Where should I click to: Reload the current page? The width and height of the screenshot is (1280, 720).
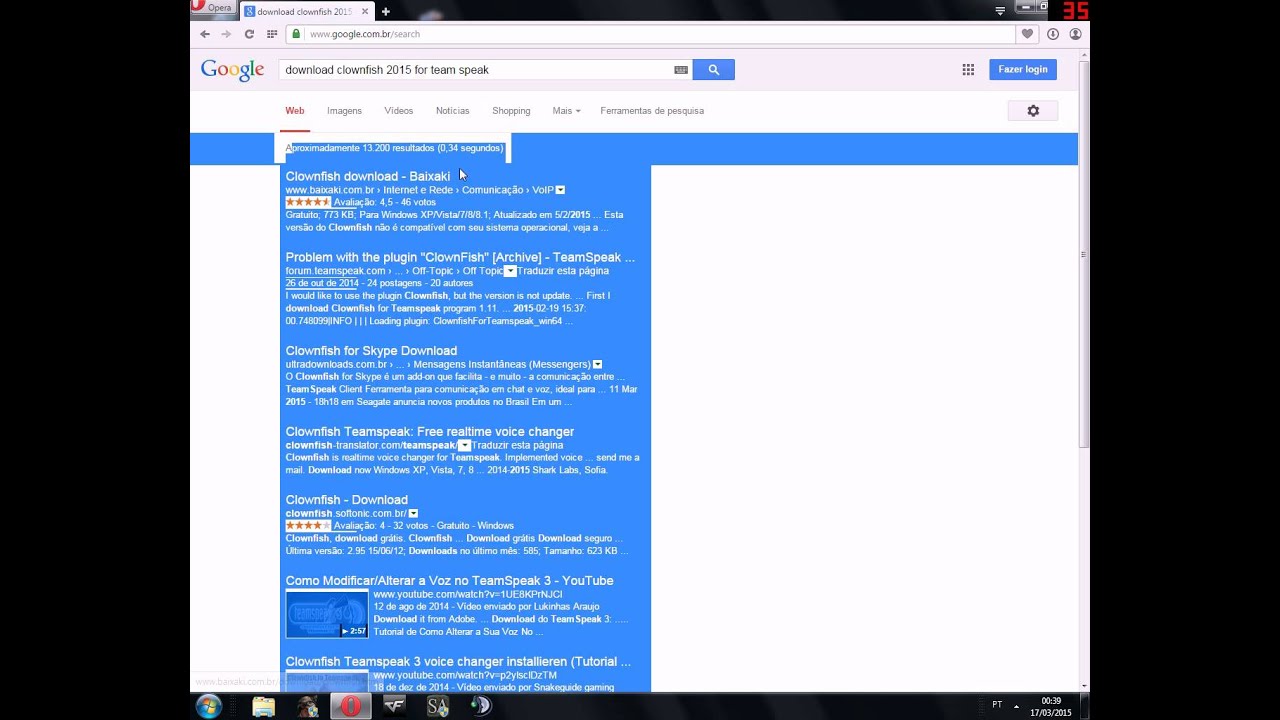pos(249,34)
